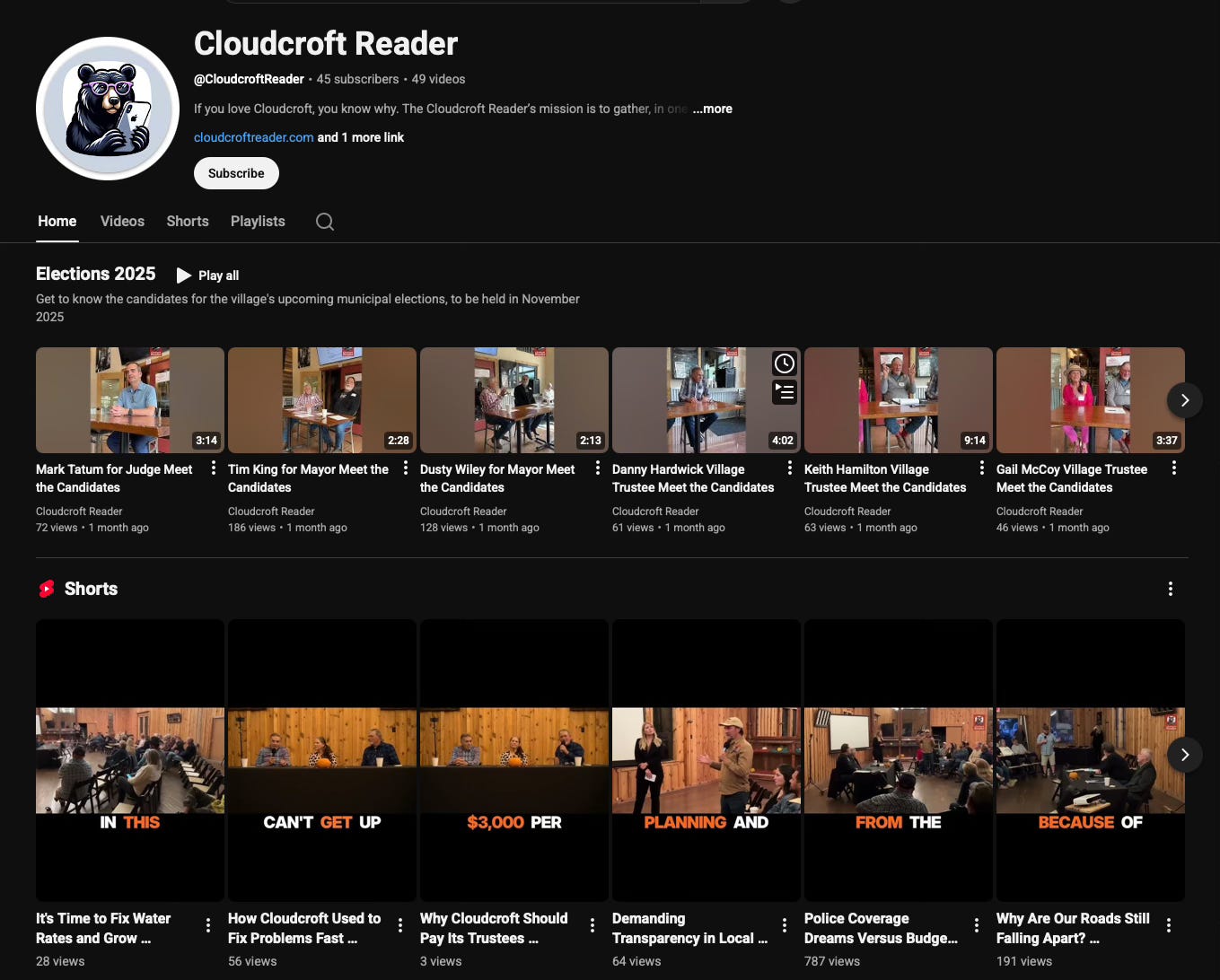This screenshot has width=1220, height=980.
Task: Open the 'CAN'T GET UP' short thumbnail
Action: pyautogui.click(x=322, y=760)
